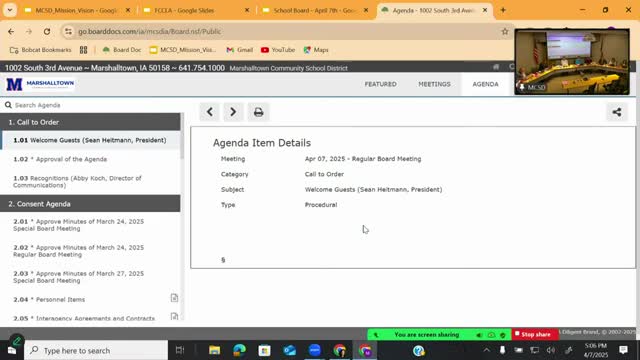This screenshot has height=360, width=640.
Task: Go to the previous agenda item arrow
Action: [x=209, y=112]
